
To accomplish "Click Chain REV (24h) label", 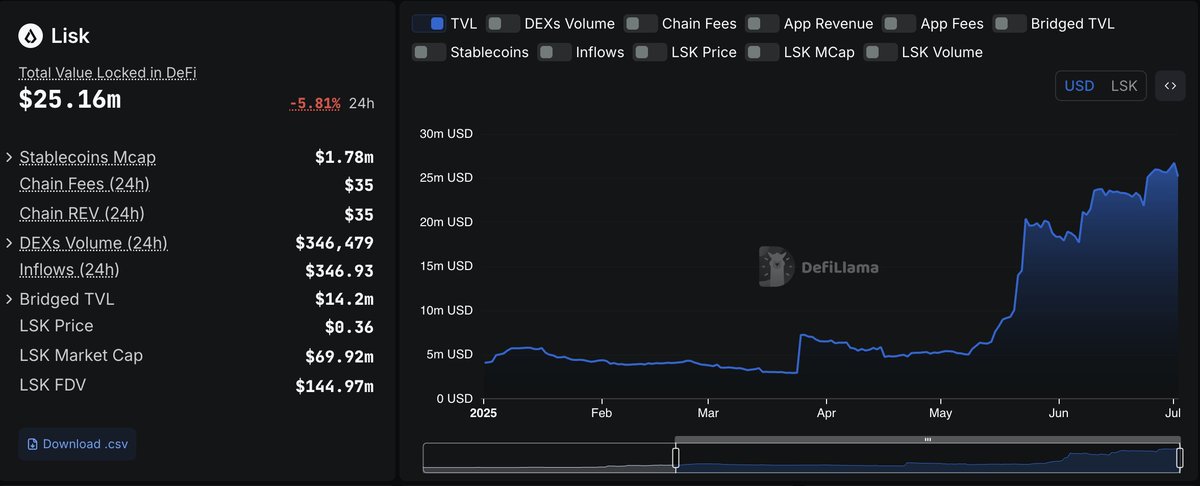I will 82,213.
